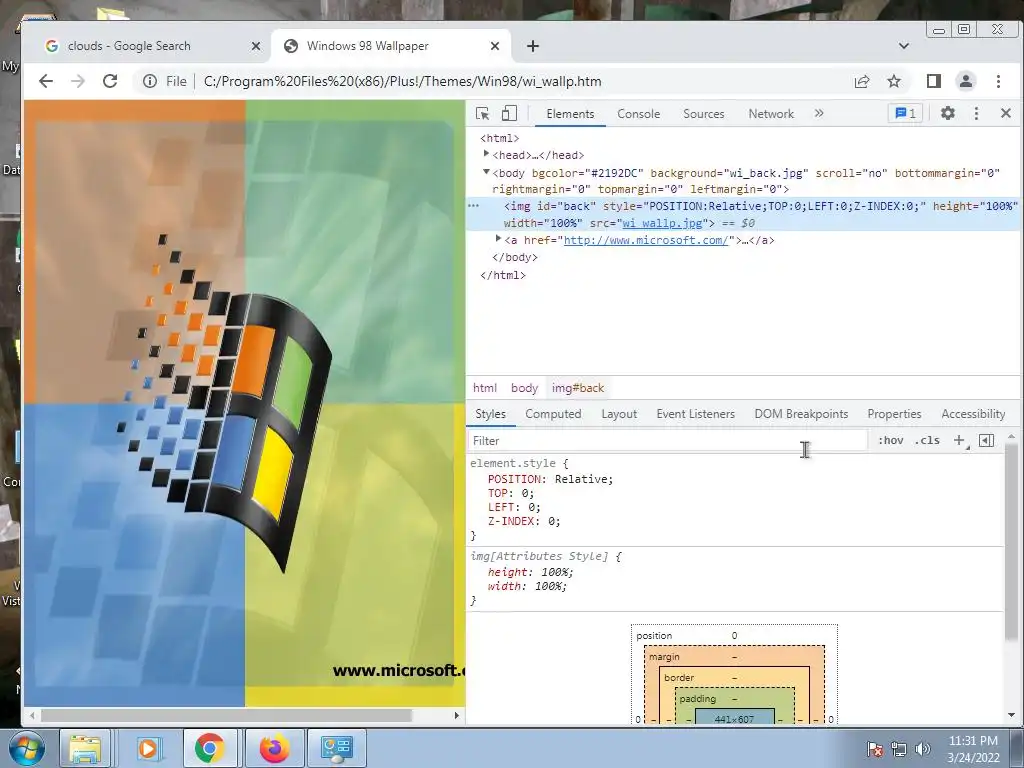The height and width of the screenshot is (768, 1024).
Task: Open the Computed styles tab
Action: tap(553, 414)
